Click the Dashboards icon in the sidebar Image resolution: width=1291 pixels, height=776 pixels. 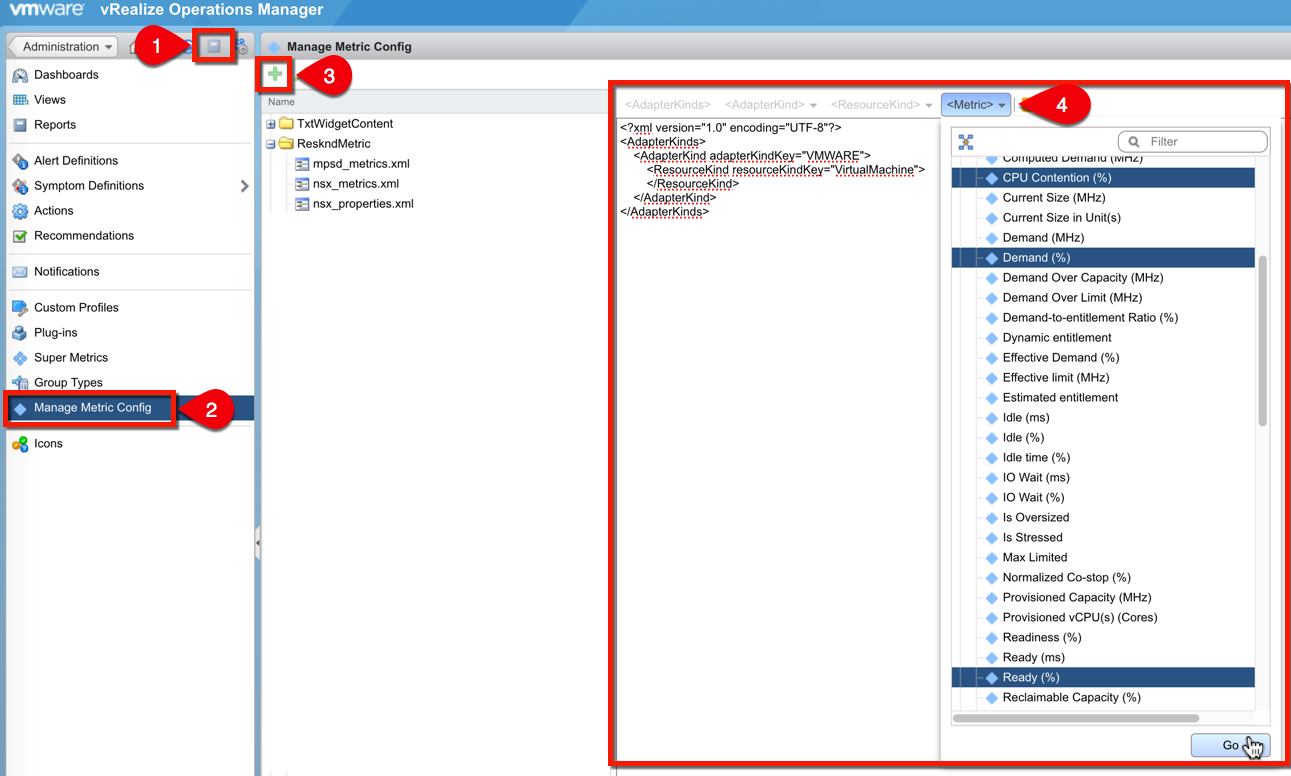point(19,74)
